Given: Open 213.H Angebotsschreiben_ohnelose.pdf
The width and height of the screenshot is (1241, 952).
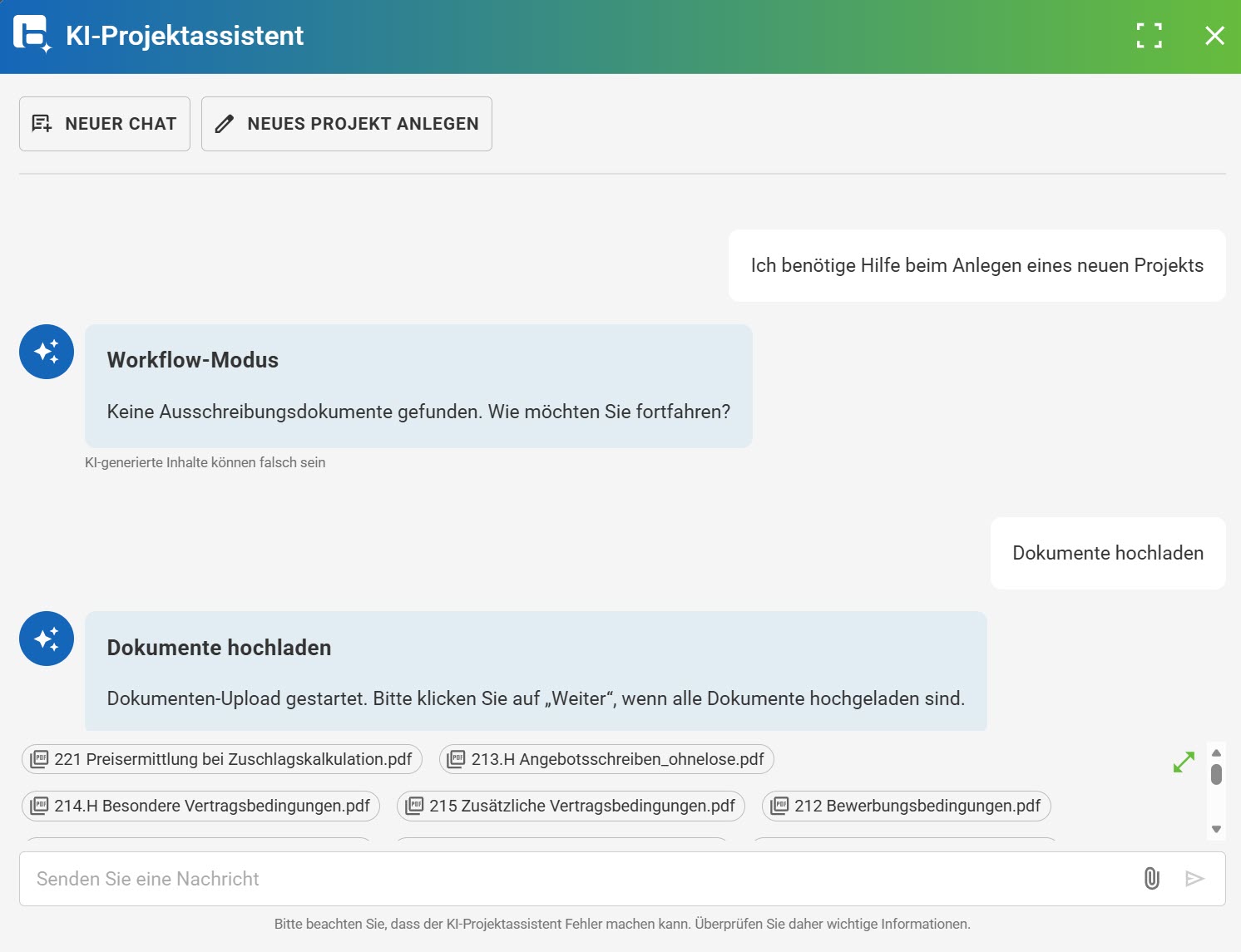Looking at the screenshot, I should coord(606,758).
